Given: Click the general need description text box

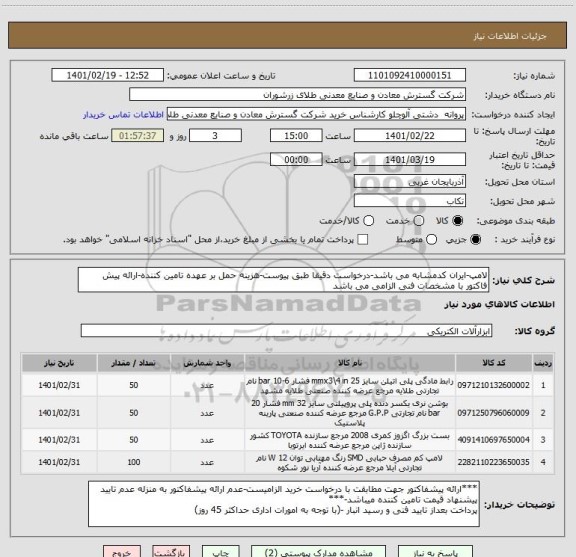Looking at the screenshot, I should 283,280.
